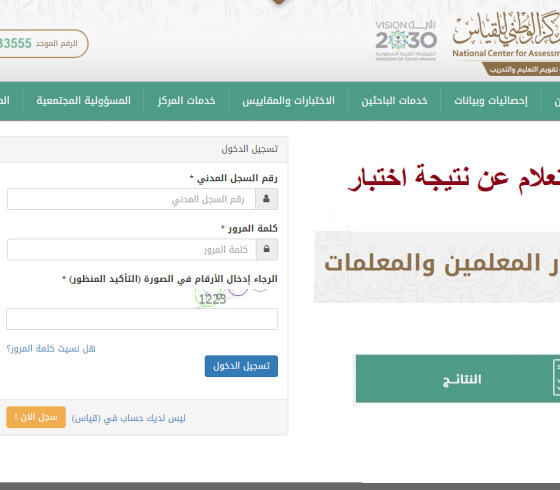
Task: Click the الرجاء إدخال الأرقام في الصورة label
Action: tap(170, 279)
